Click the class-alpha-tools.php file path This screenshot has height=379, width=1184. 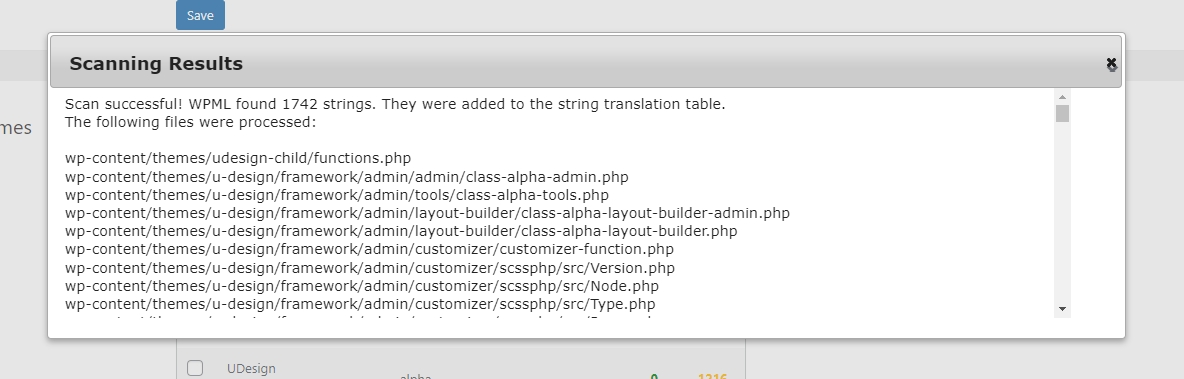pyautogui.click(x=337, y=195)
